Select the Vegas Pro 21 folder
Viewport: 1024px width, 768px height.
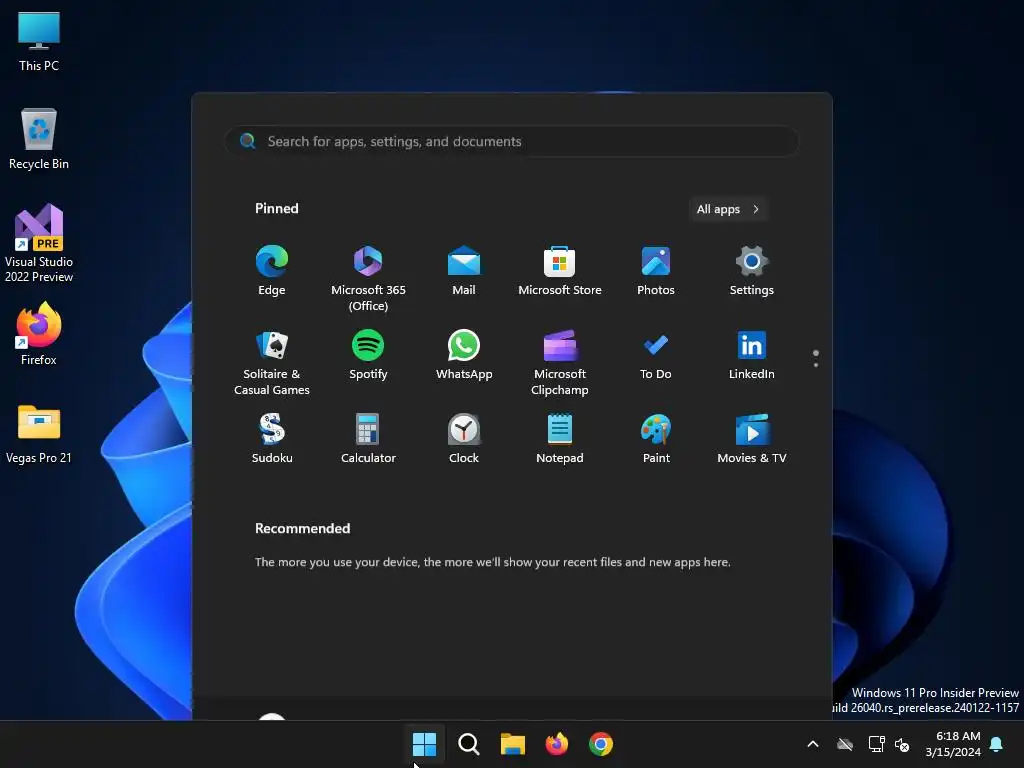point(39,433)
